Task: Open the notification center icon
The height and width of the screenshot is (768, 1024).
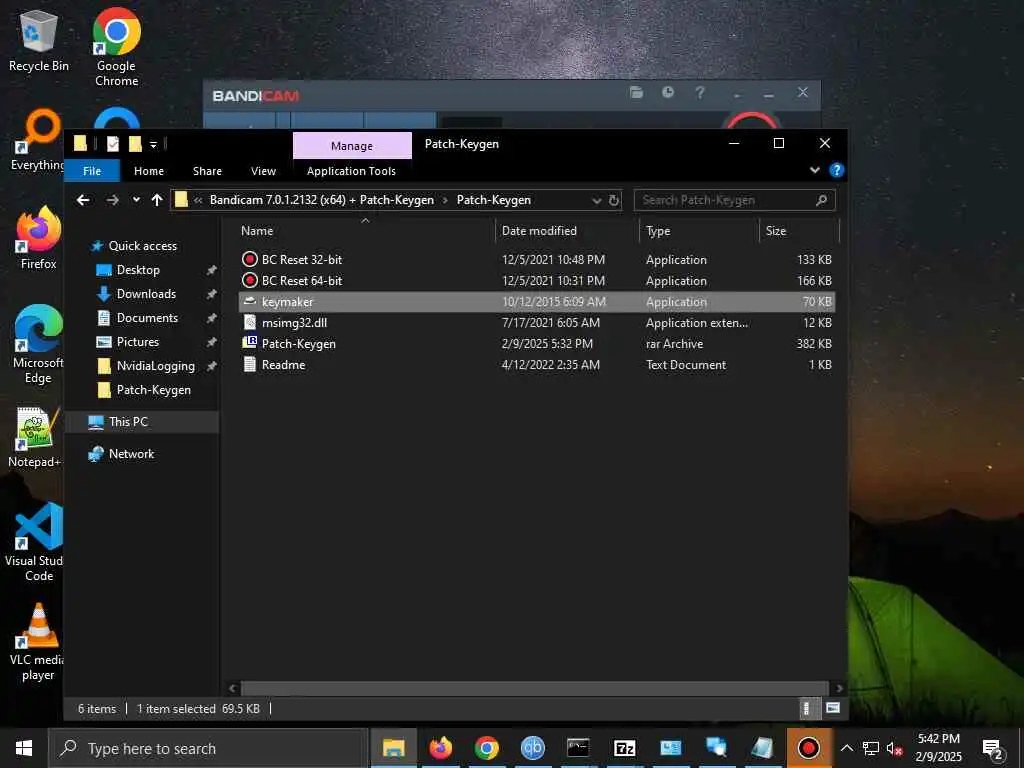Action: click(993, 748)
